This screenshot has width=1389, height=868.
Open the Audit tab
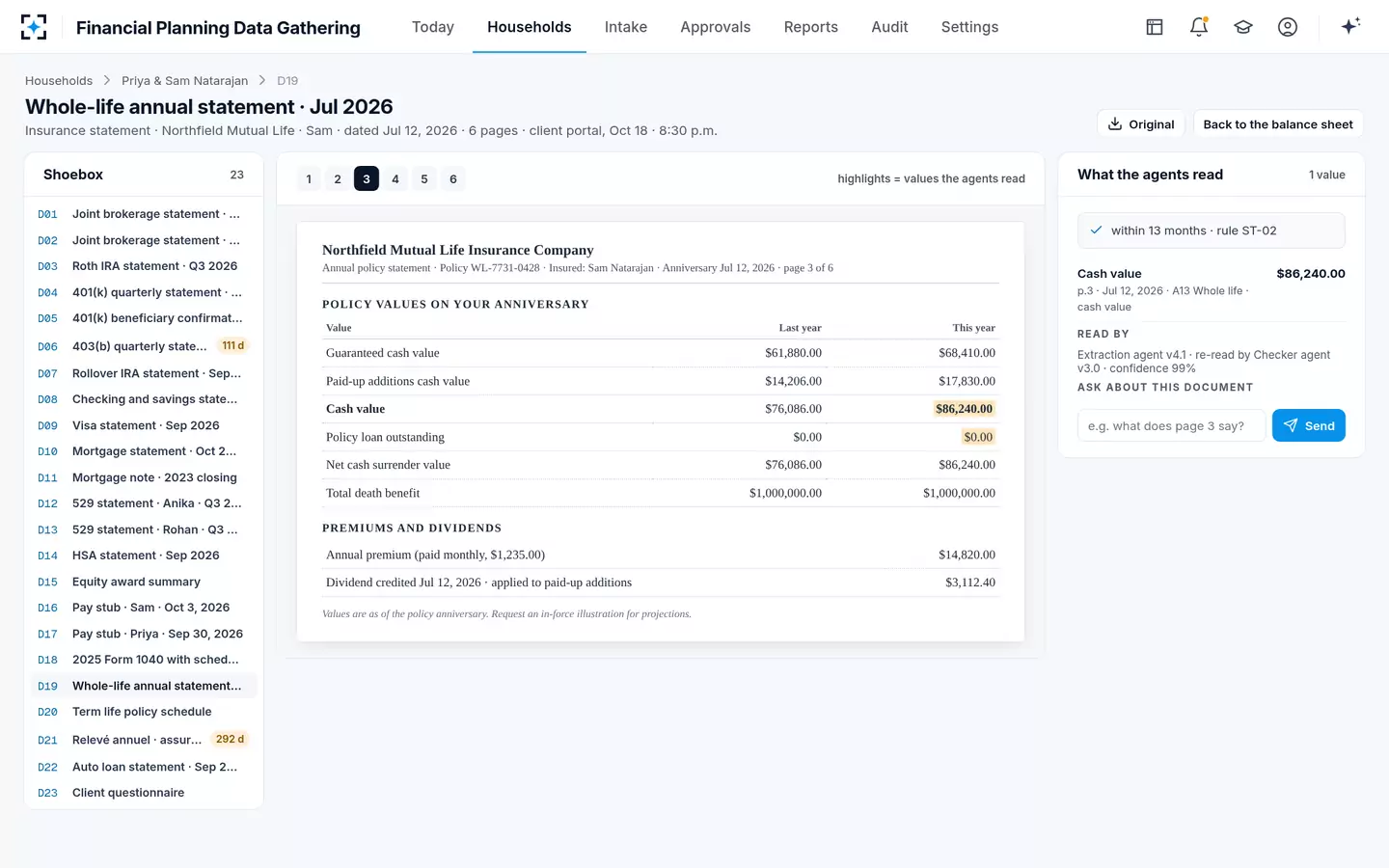pyautogui.click(x=889, y=27)
